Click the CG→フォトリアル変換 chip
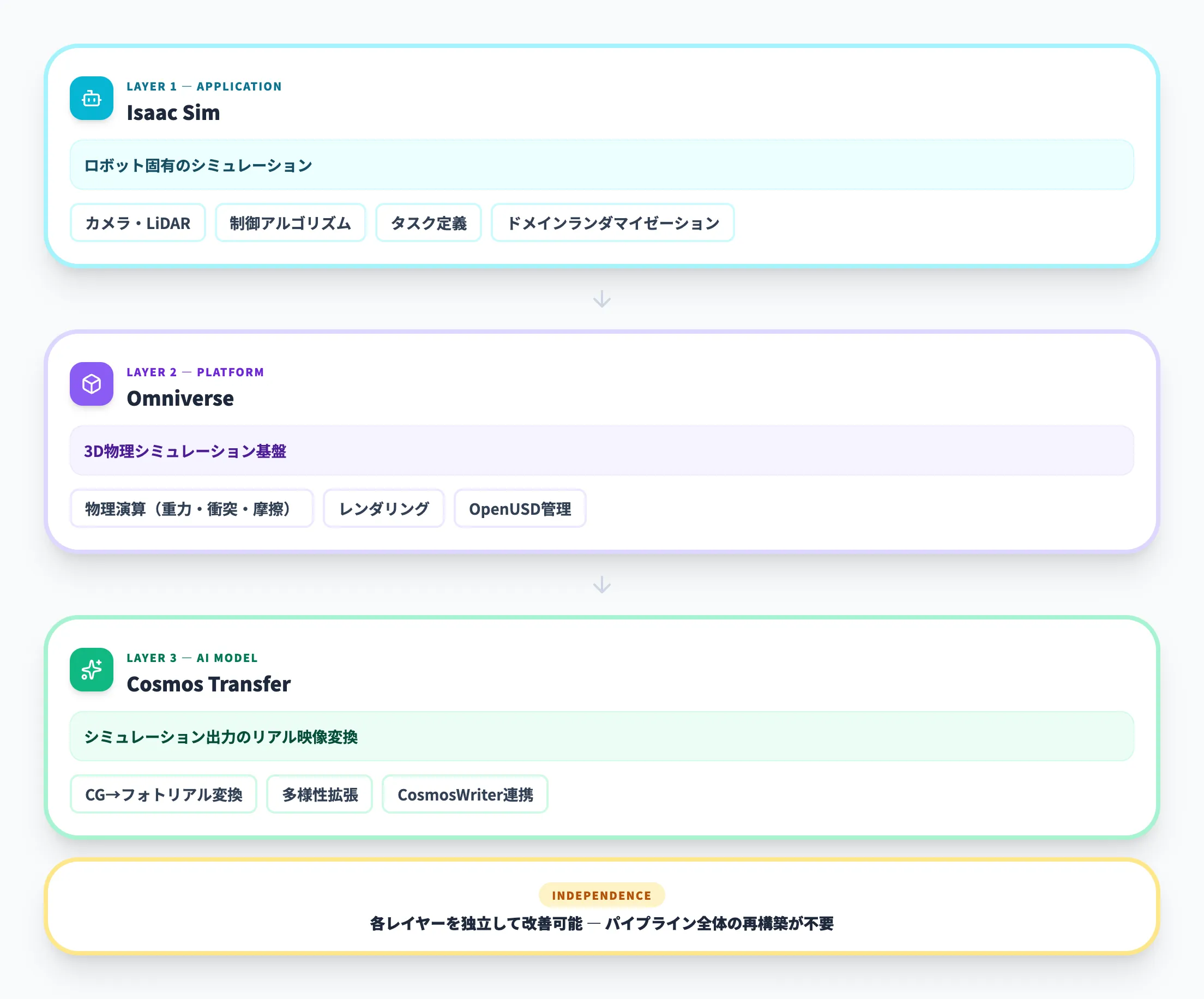1204x999 pixels. (164, 795)
